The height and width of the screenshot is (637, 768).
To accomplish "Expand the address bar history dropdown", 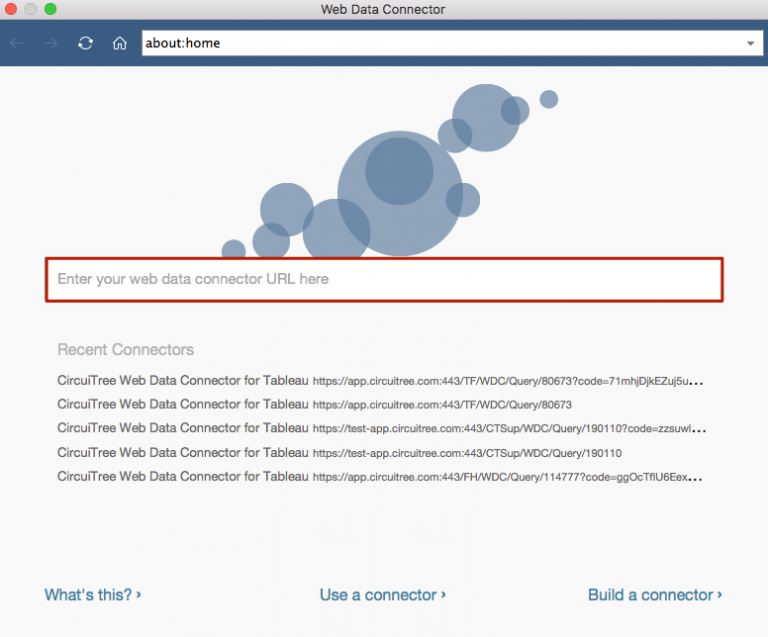I will tap(751, 44).
